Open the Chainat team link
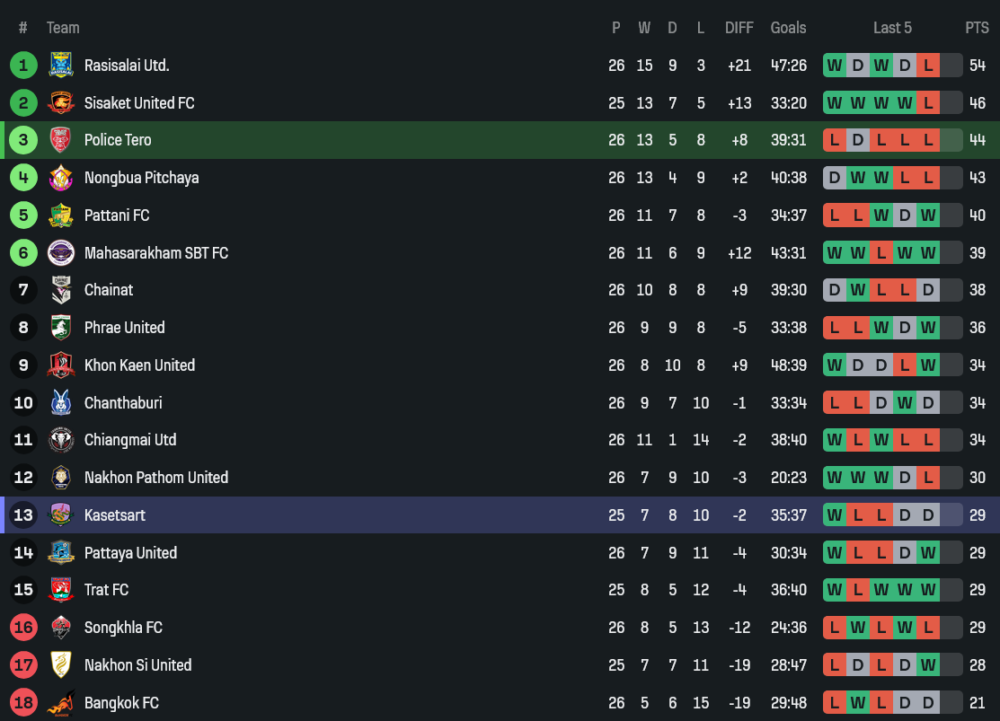The width and height of the screenshot is (1000, 721). (x=108, y=290)
